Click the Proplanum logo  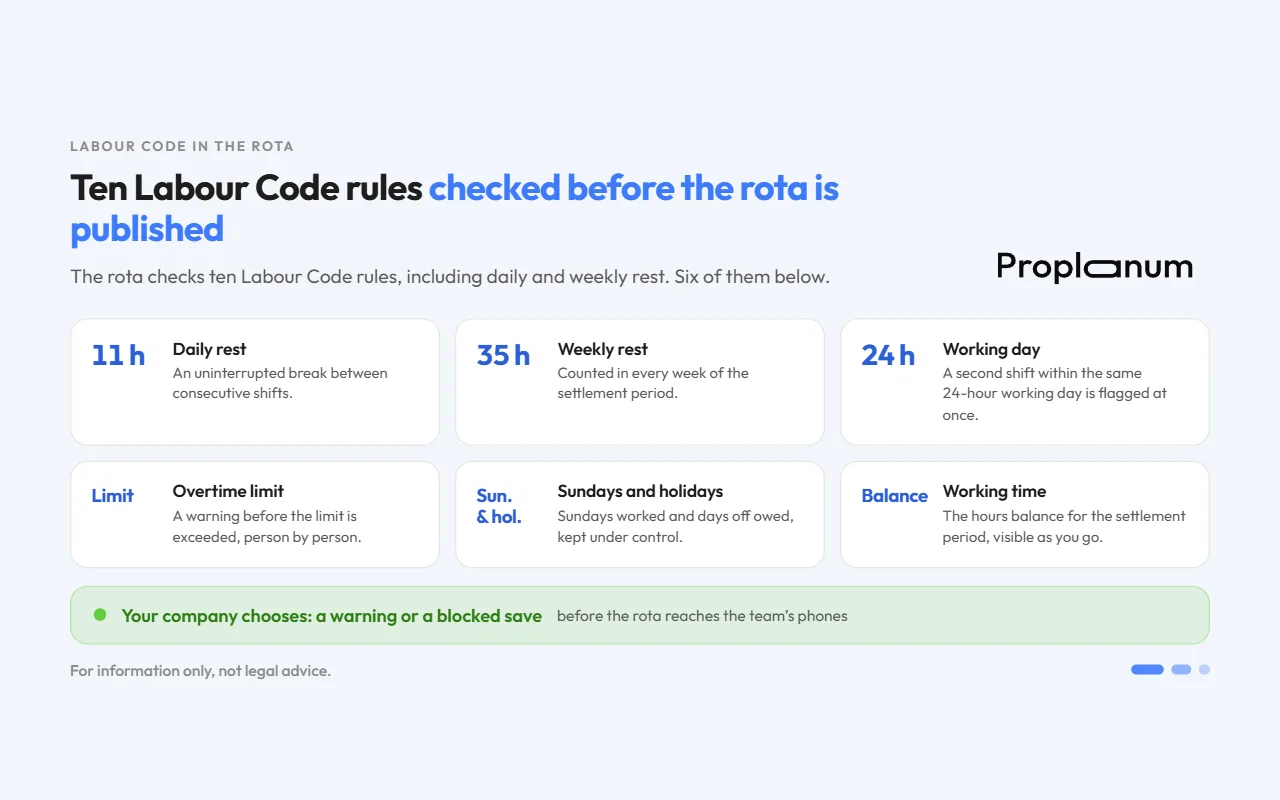click(x=1095, y=267)
